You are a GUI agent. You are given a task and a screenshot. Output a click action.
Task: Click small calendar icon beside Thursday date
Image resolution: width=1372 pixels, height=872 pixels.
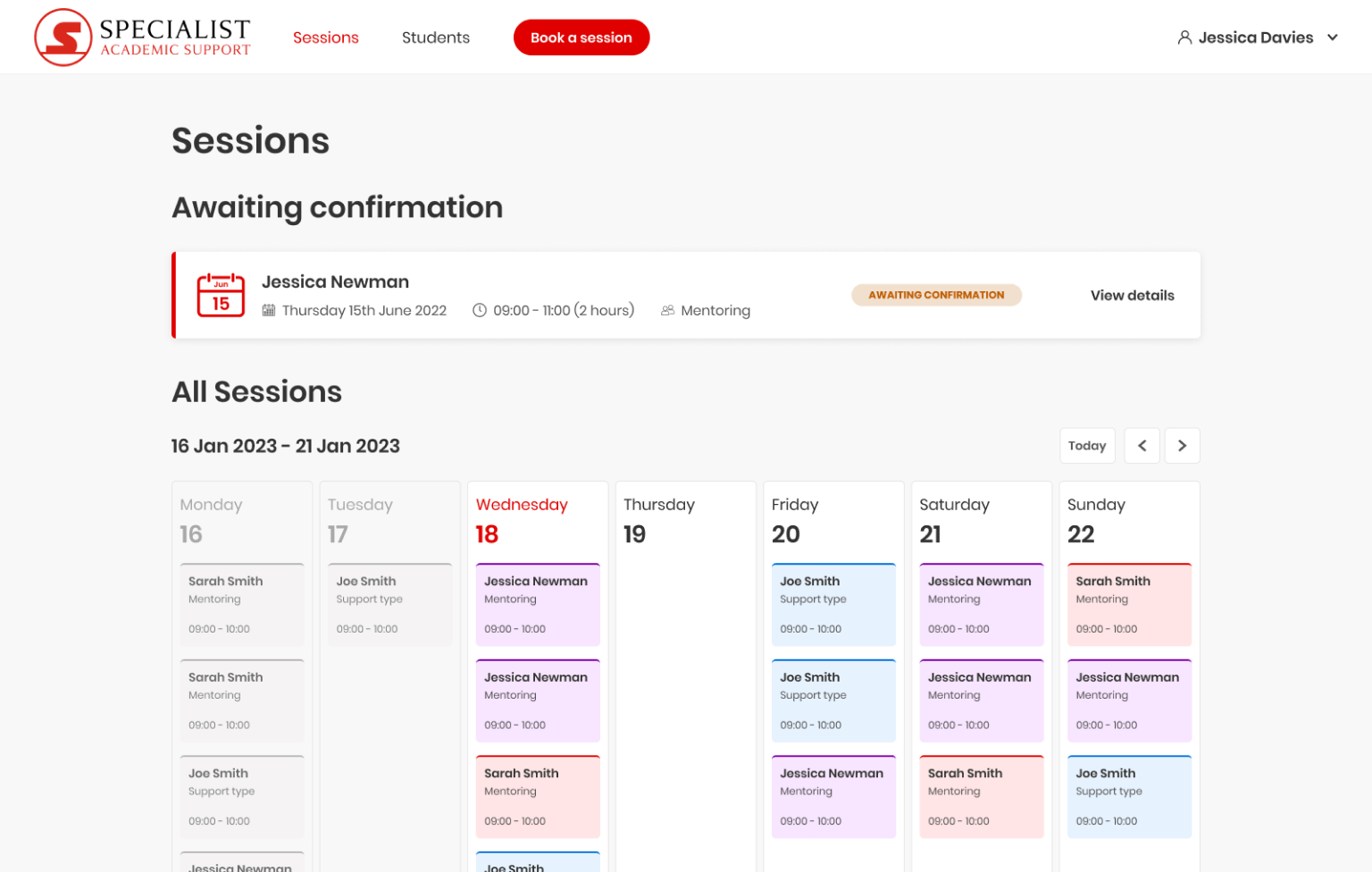click(269, 311)
